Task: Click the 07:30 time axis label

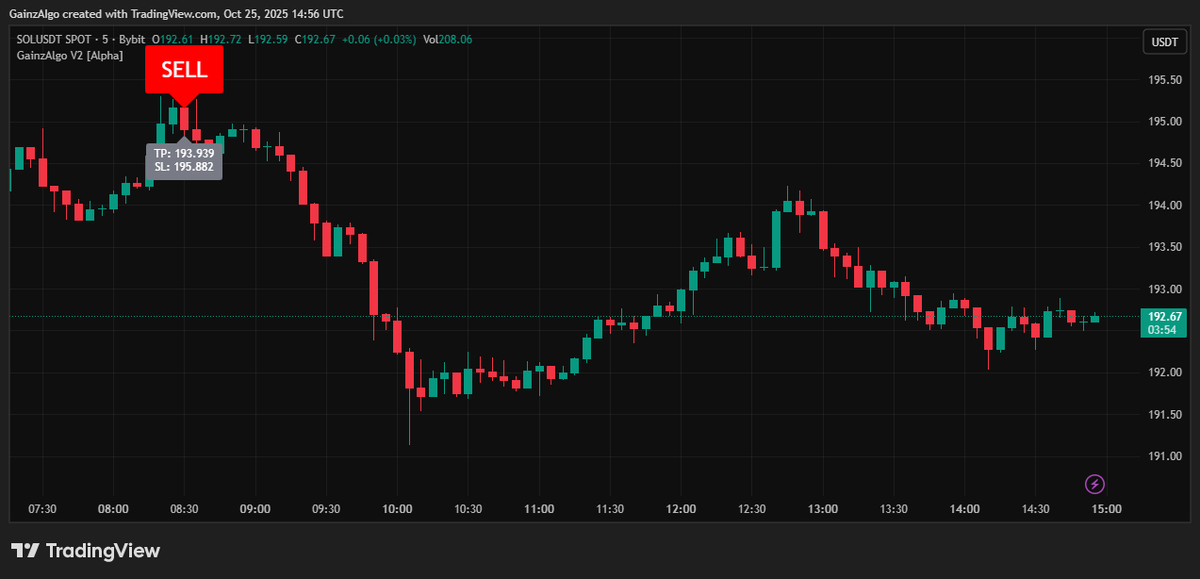Action: 43,509
